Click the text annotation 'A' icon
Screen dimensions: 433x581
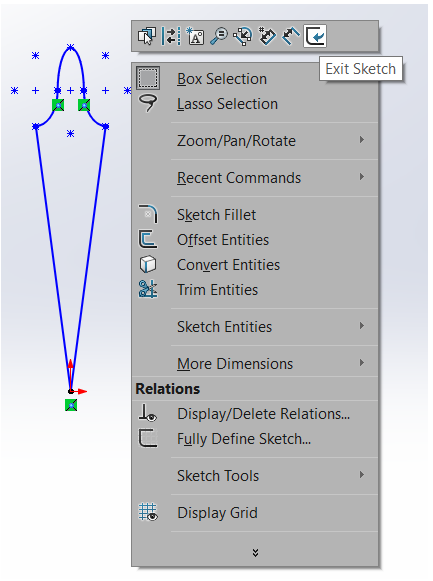tap(195, 36)
